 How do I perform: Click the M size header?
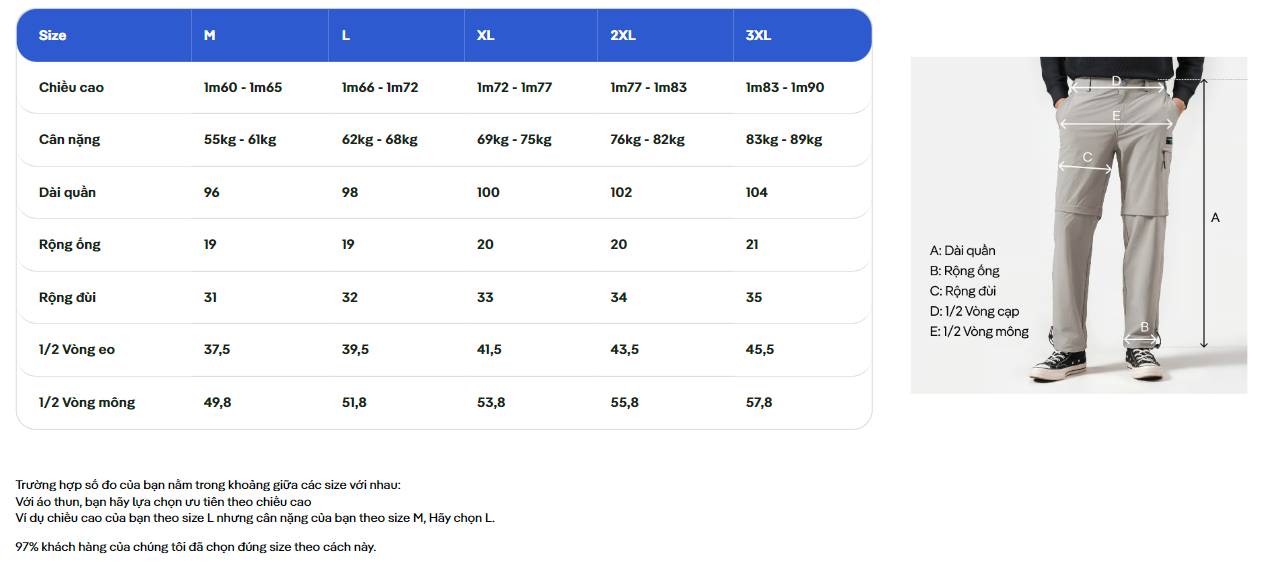[209, 35]
